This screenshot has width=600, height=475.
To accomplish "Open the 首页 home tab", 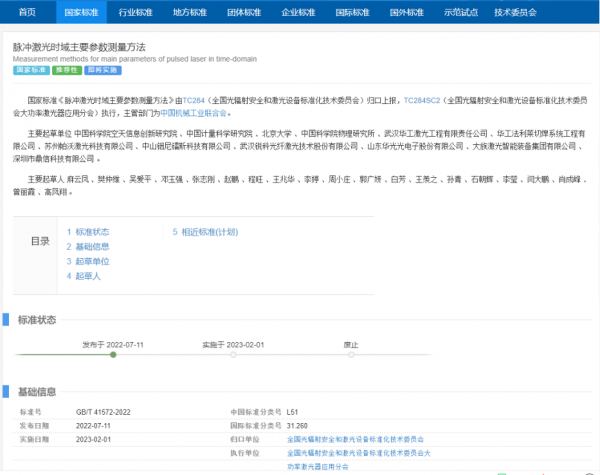I will [x=27, y=13].
